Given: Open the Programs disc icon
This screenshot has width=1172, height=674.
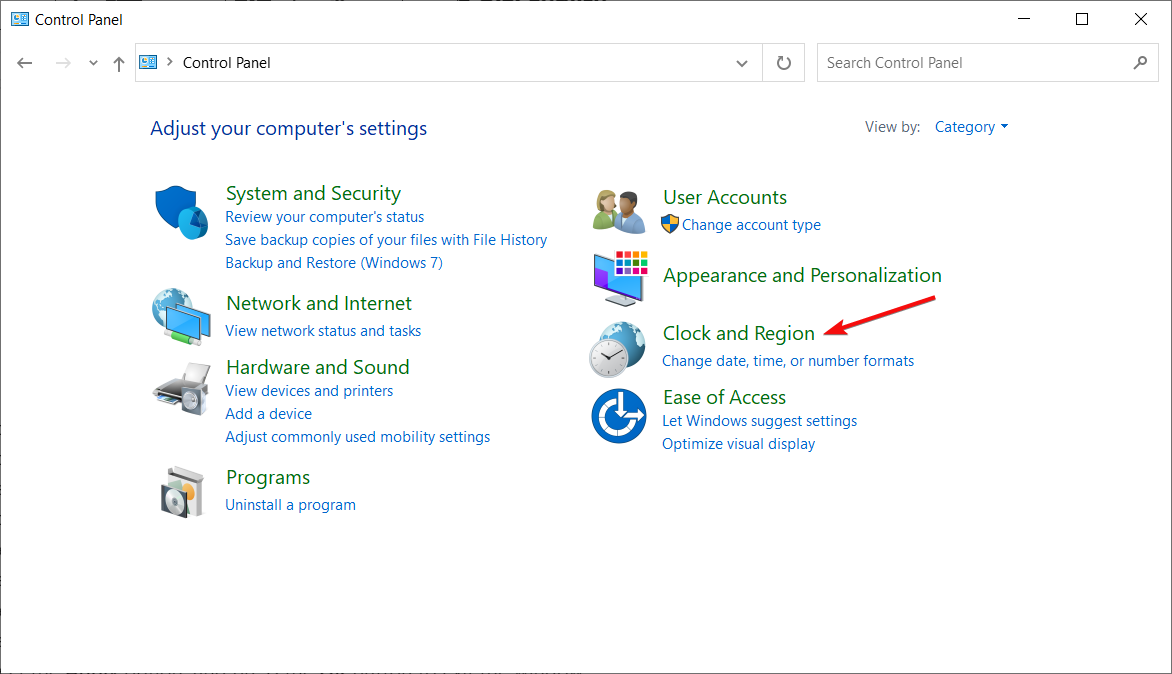Looking at the screenshot, I should coord(181,491).
